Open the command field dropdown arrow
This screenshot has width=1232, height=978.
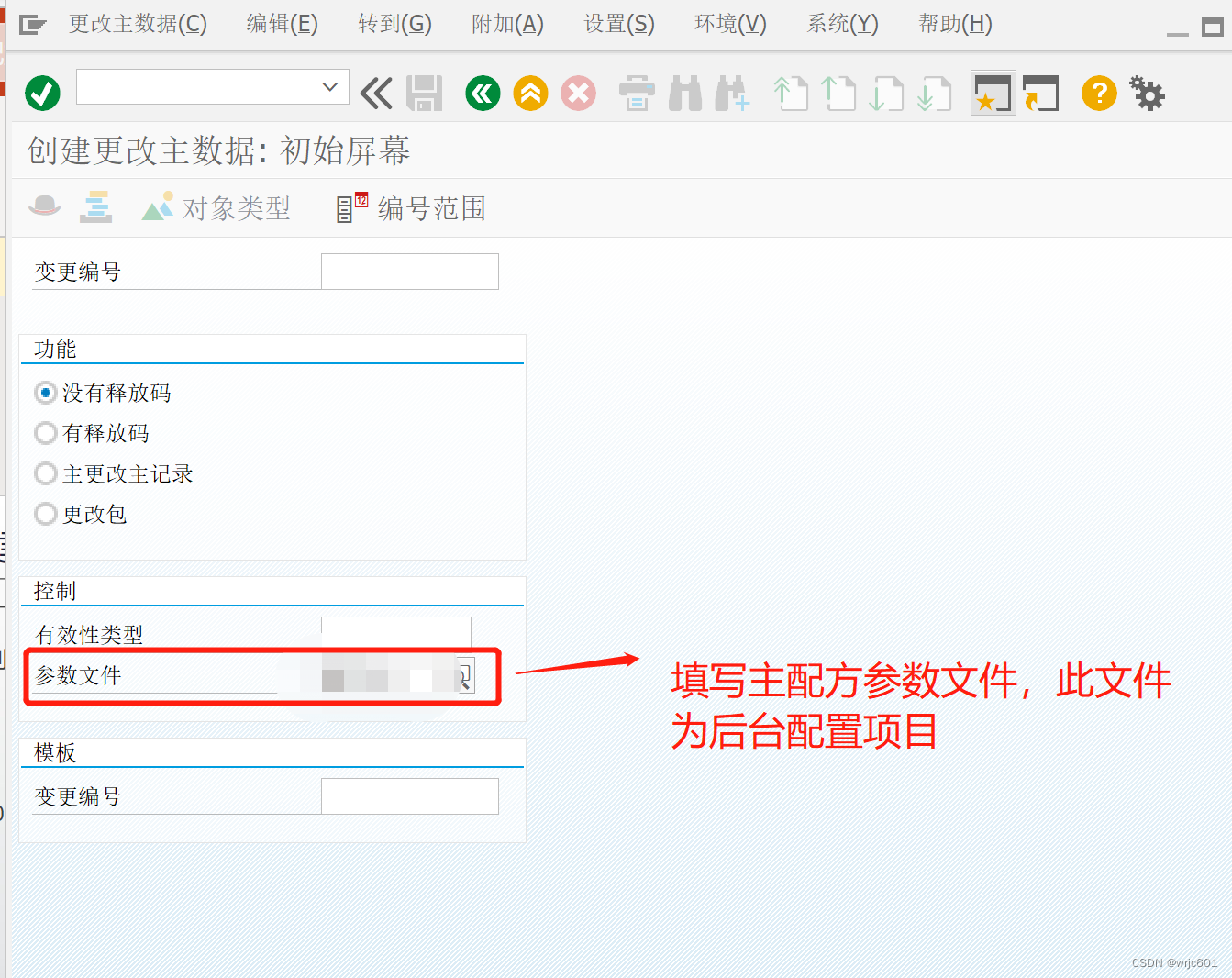(330, 87)
